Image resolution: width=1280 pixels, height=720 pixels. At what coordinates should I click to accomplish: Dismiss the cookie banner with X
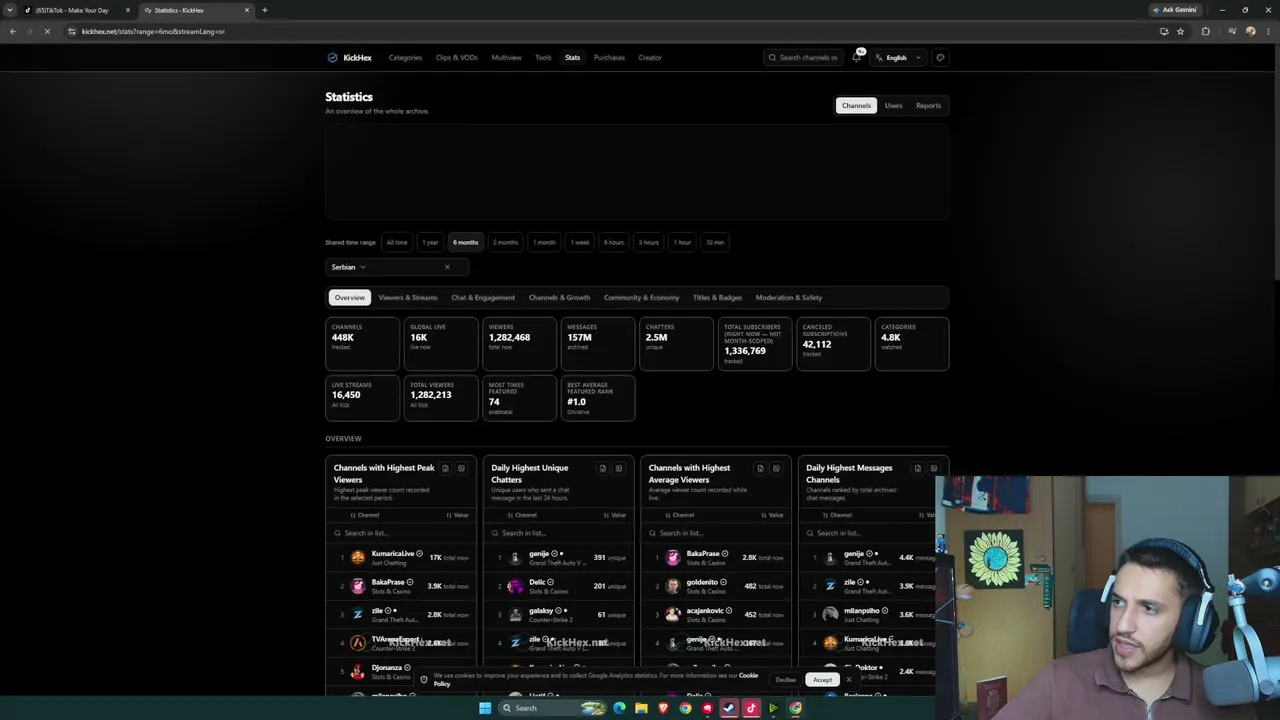click(x=848, y=680)
